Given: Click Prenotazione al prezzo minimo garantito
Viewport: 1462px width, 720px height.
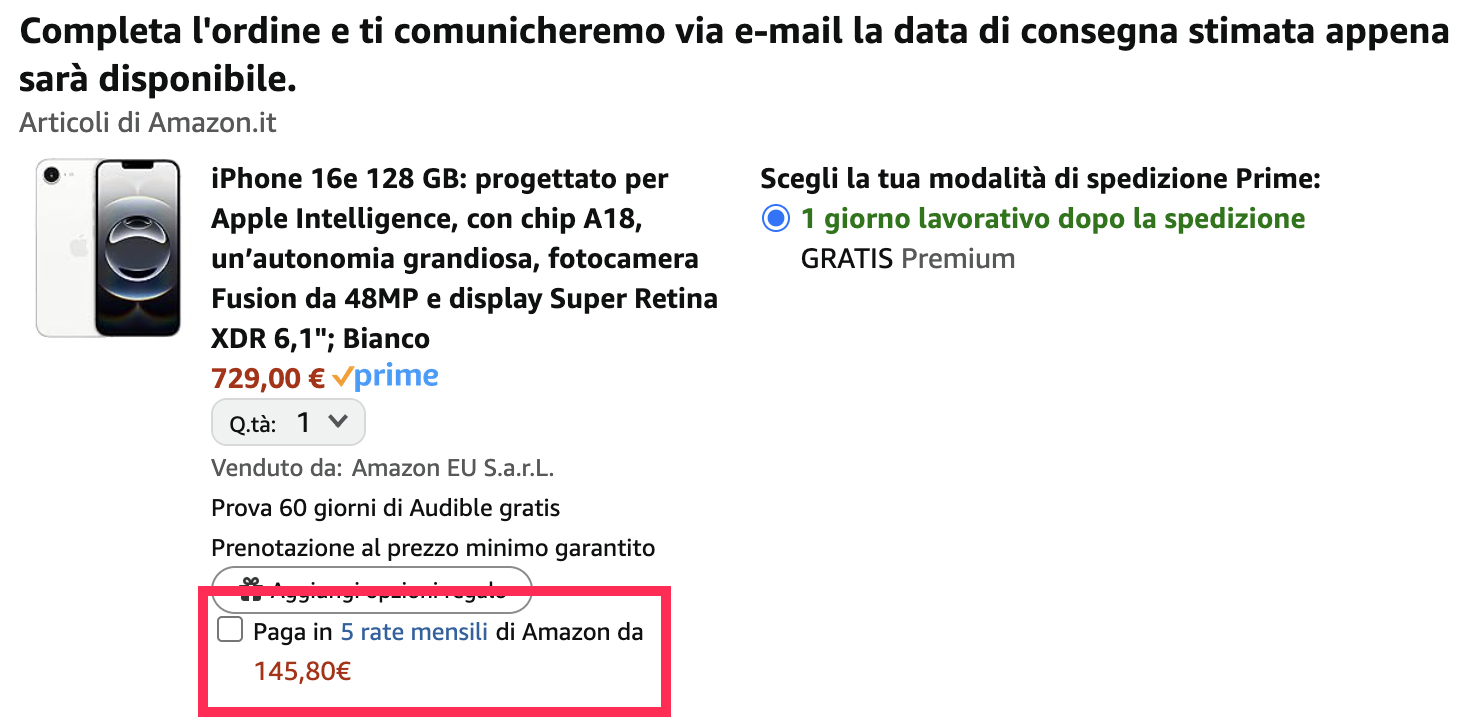Looking at the screenshot, I should pyautogui.click(x=433, y=548).
